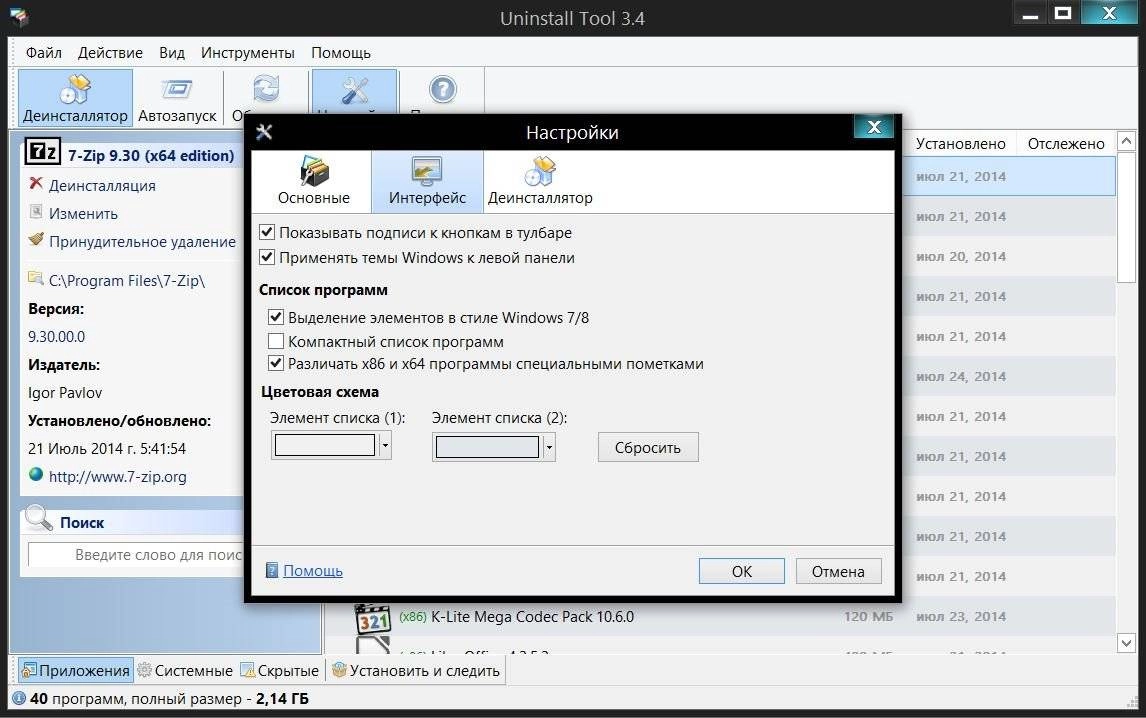The height and width of the screenshot is (718, 1146).
Task: Open the Действие menu
Action: tap(110, 53)
